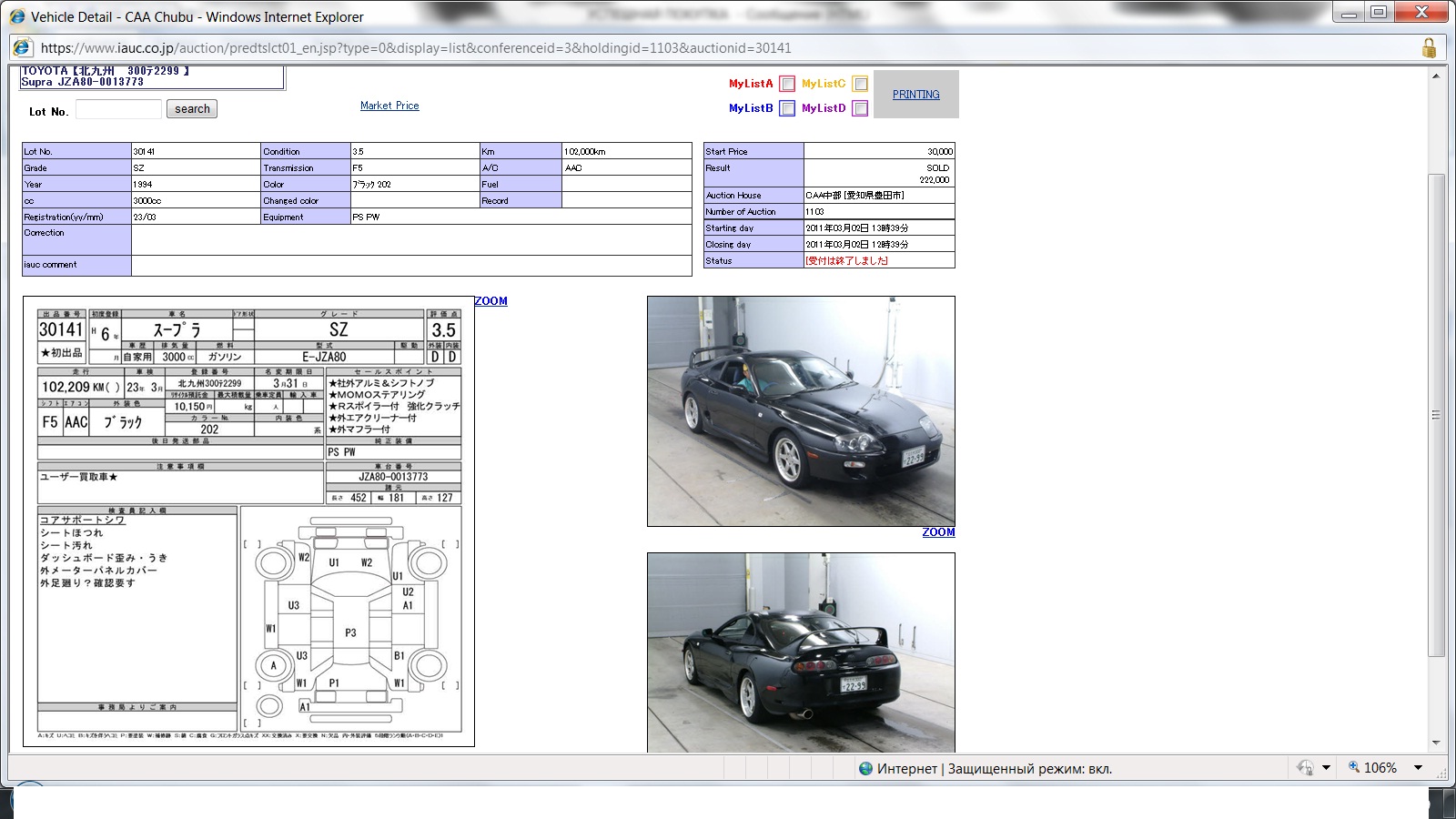1456x819 pixels.
Task: Open the front view photo of the Supra
Action: tap(801, 411)
